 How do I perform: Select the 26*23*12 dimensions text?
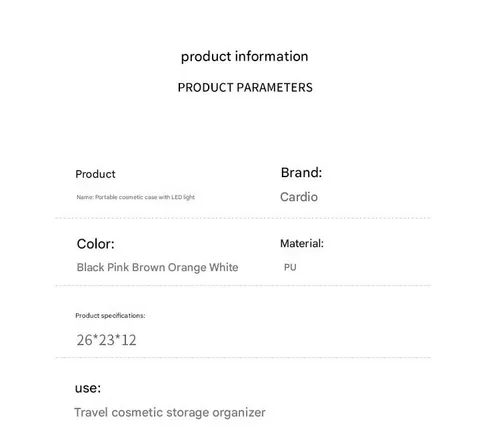coord(107,340)
